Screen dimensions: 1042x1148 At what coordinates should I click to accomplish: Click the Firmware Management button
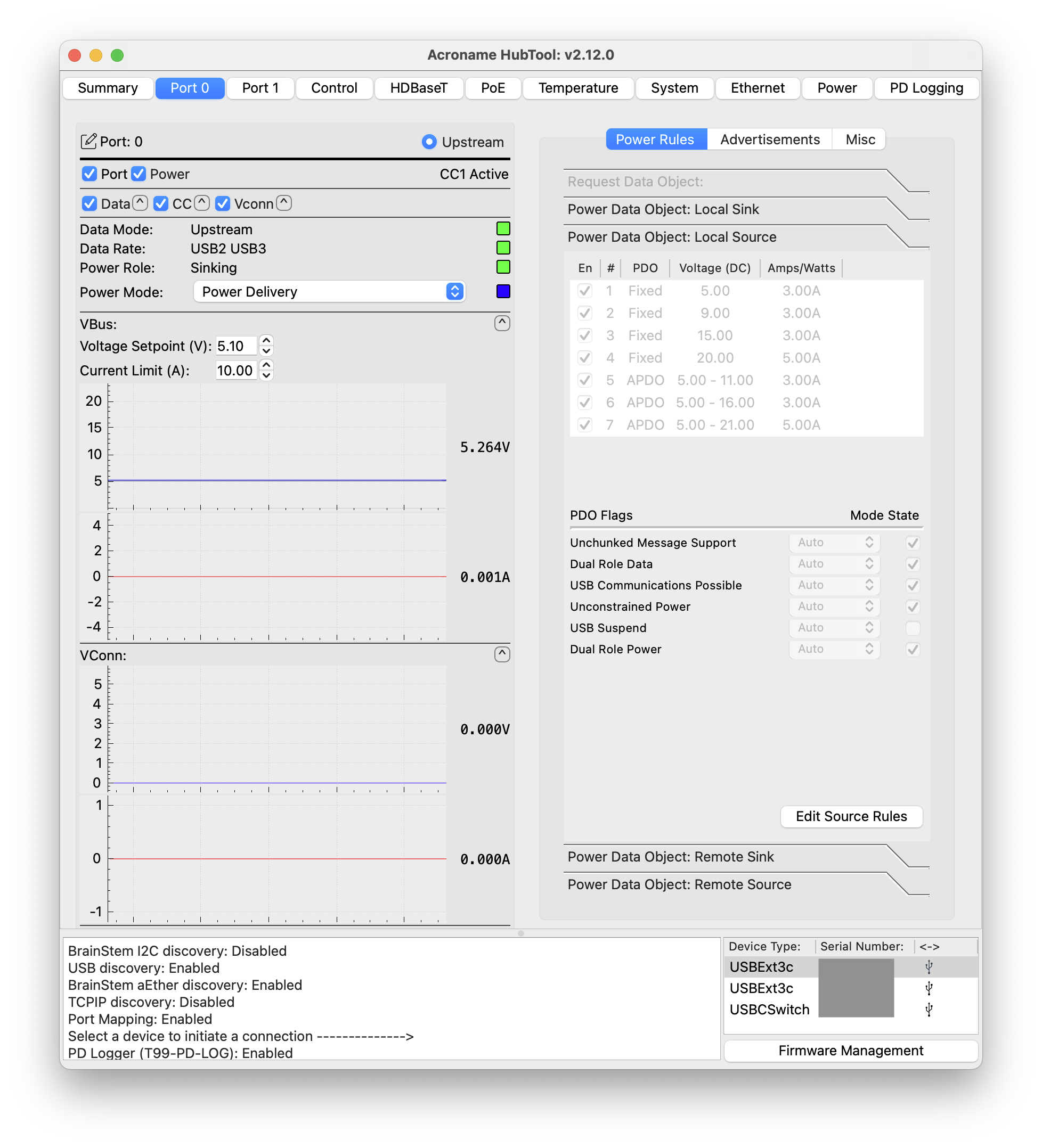851,1051
